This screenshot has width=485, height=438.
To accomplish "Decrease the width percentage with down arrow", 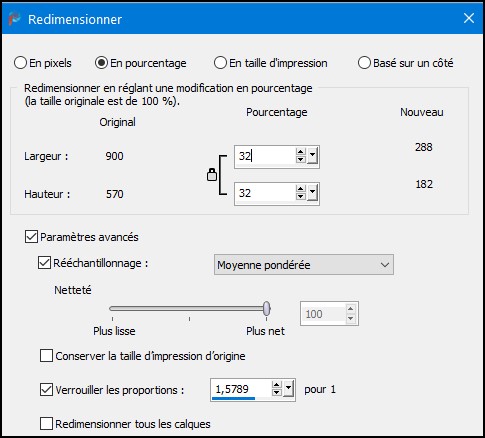I will 300,160.
